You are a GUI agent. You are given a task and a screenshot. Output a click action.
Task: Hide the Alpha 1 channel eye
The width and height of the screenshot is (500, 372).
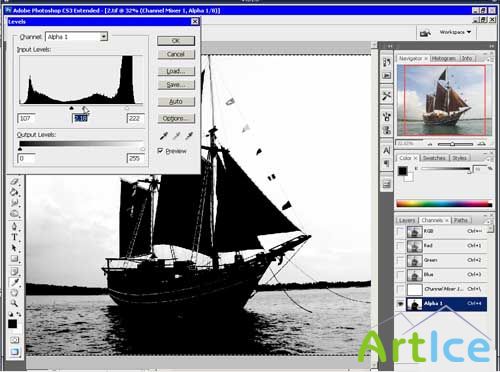(400, 304)
